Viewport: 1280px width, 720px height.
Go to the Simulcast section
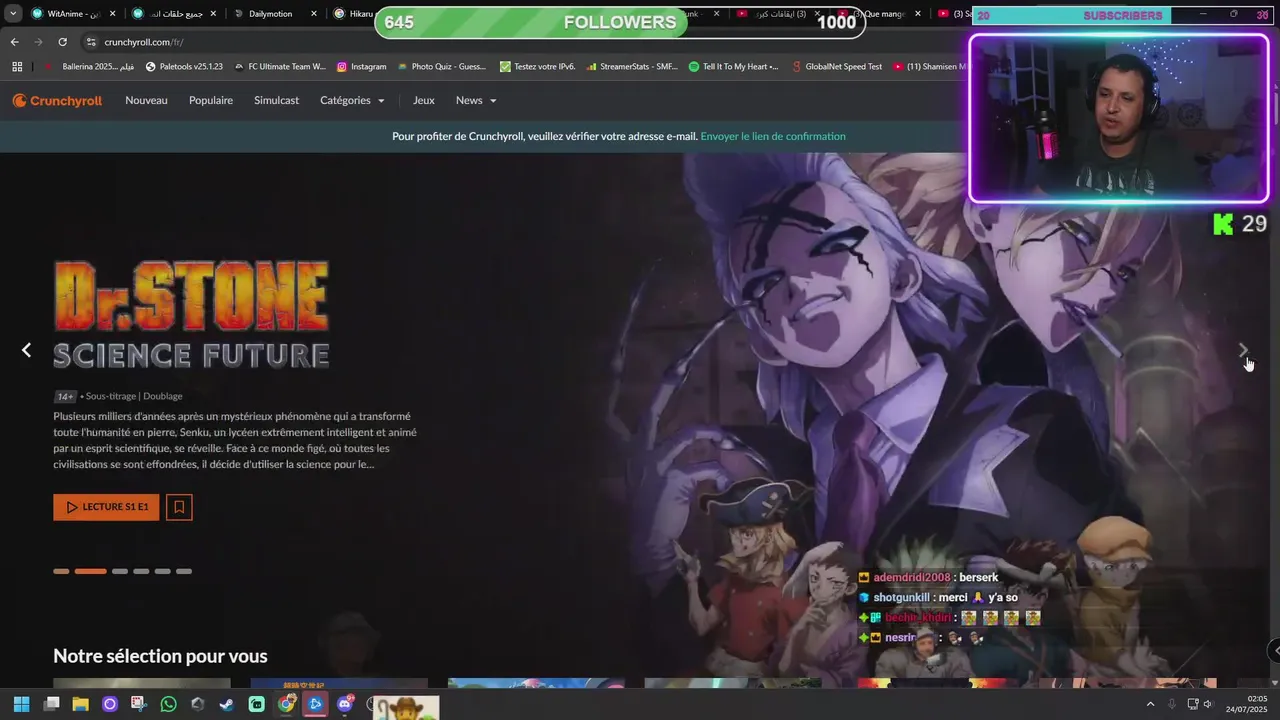276,100
